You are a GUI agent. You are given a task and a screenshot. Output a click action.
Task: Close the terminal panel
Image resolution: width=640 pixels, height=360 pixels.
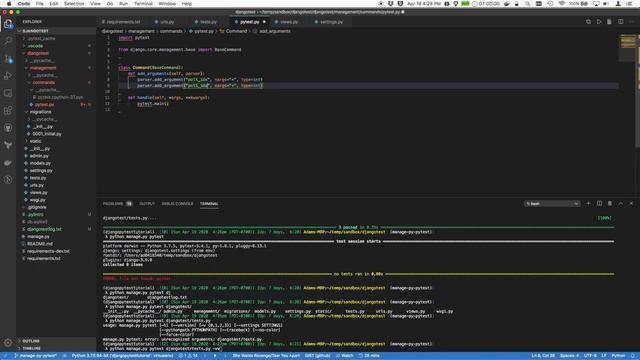[631, 203]
